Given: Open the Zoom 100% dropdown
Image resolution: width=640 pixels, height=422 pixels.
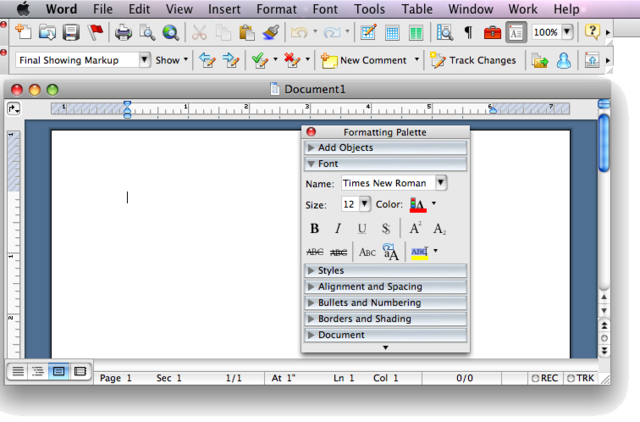Looking at the screenshot, I should tap(567, 32).
